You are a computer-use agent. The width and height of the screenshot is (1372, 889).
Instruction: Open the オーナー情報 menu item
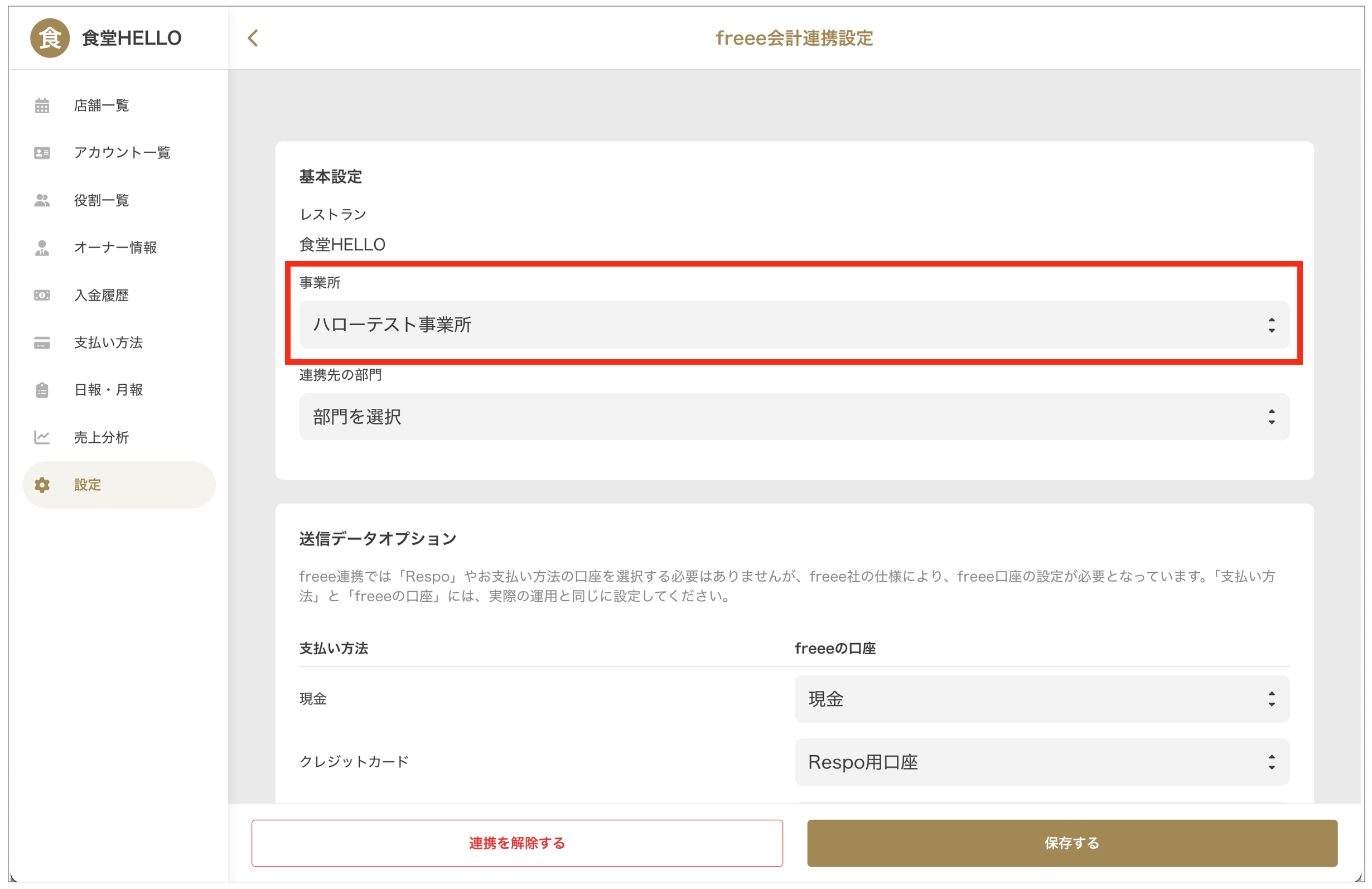[119, 248]
